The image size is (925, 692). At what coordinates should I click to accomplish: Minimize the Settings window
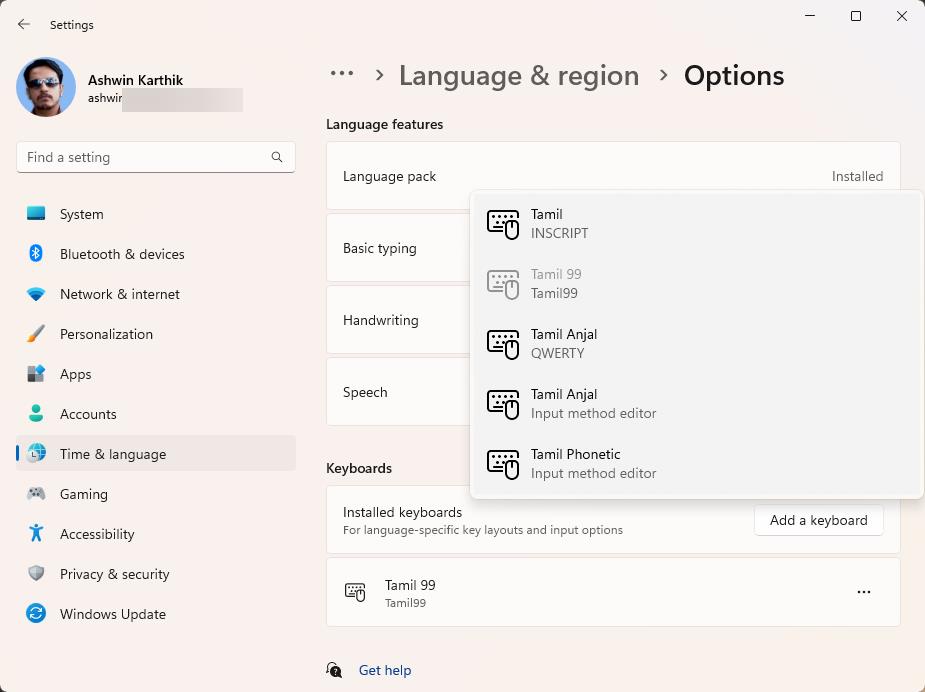click(x=810, y=16)
